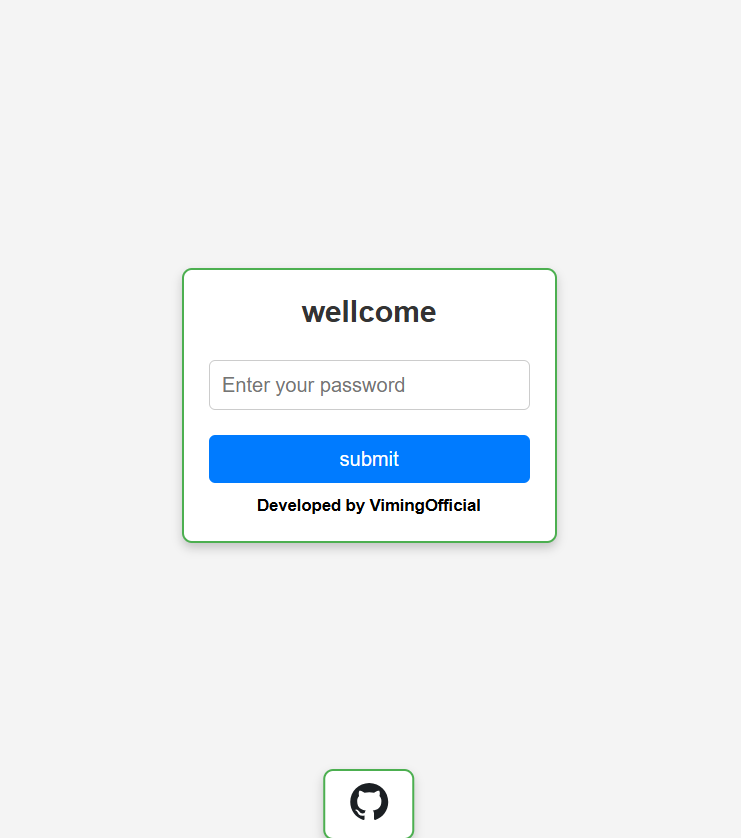Visit the developer's GitHub via the octocat
The height and width of the screenshot is (838, 741).
tap(369, 802)
